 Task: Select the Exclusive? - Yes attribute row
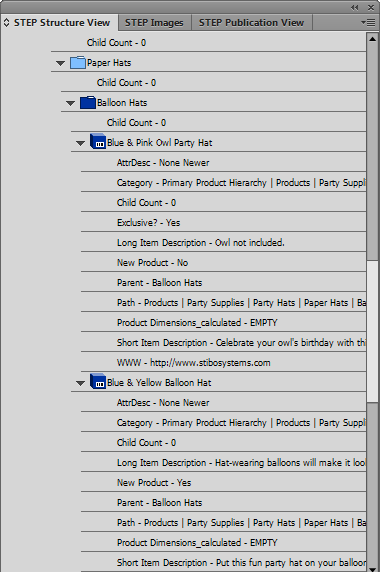point(223,223)
